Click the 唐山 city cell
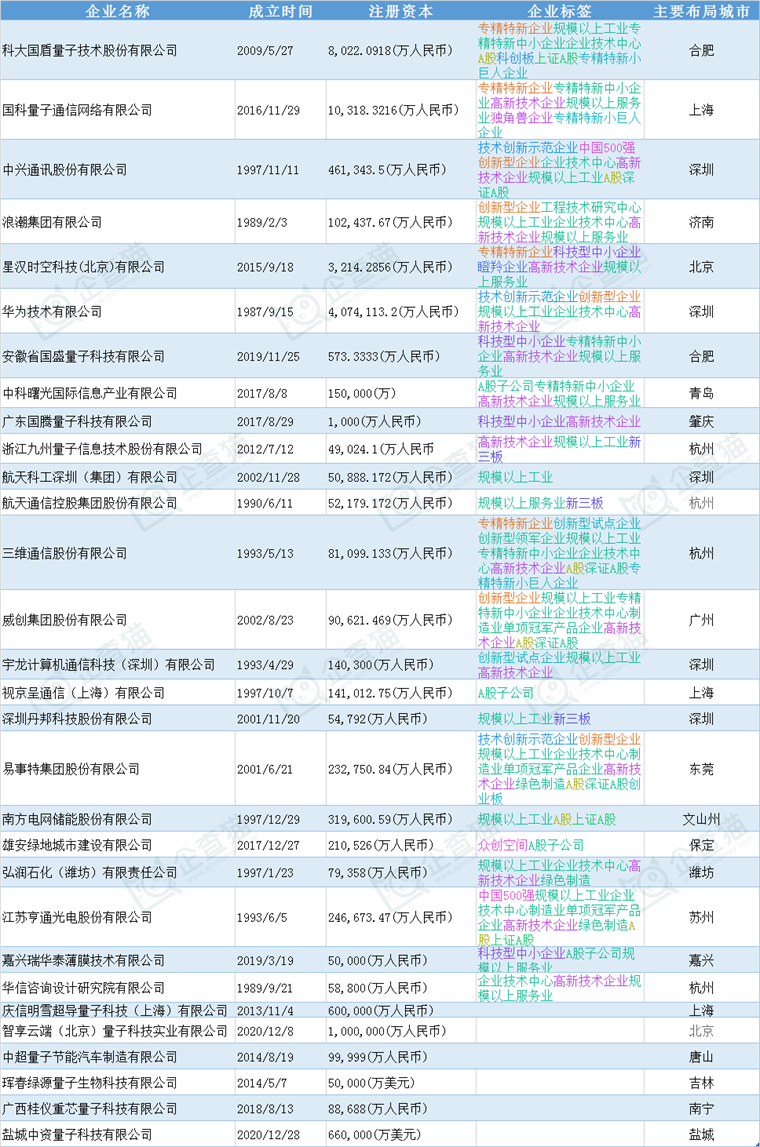The height and width of the screenshot is (1147, 760). point(701,1057)
